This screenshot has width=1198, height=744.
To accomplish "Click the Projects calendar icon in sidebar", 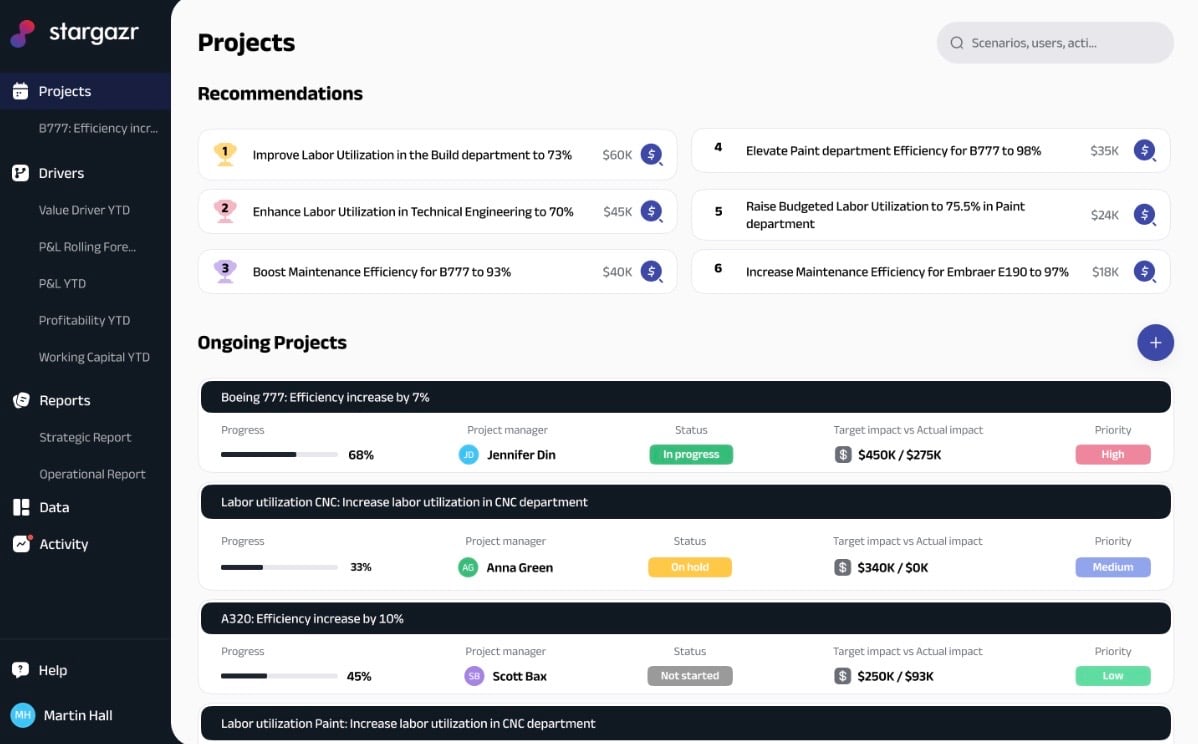I will (x=20, y=91).
